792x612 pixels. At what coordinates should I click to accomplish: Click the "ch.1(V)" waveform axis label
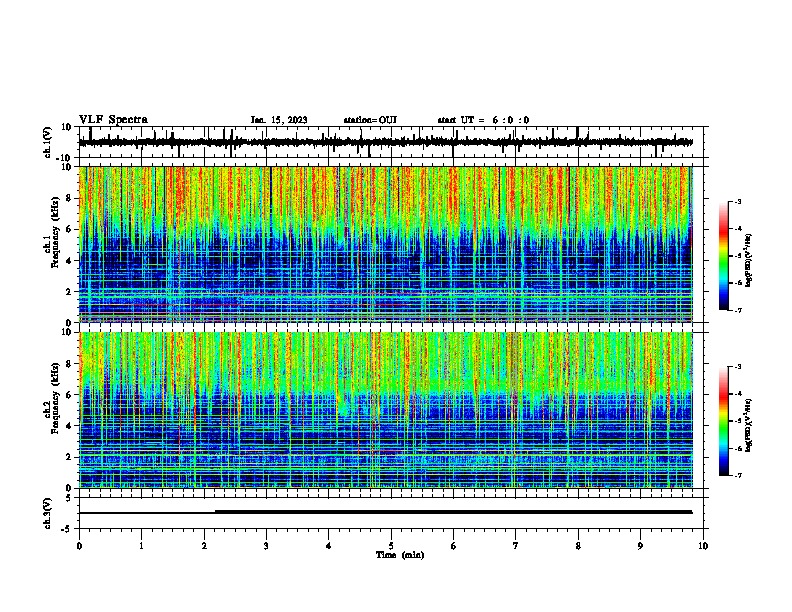click(48, 142)
